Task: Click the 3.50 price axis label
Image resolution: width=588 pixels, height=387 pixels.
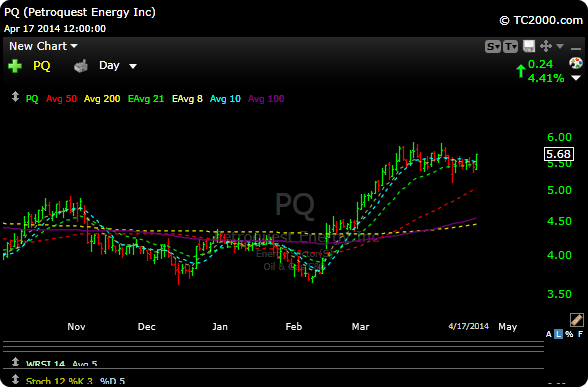Action: [x=559, y=294]
